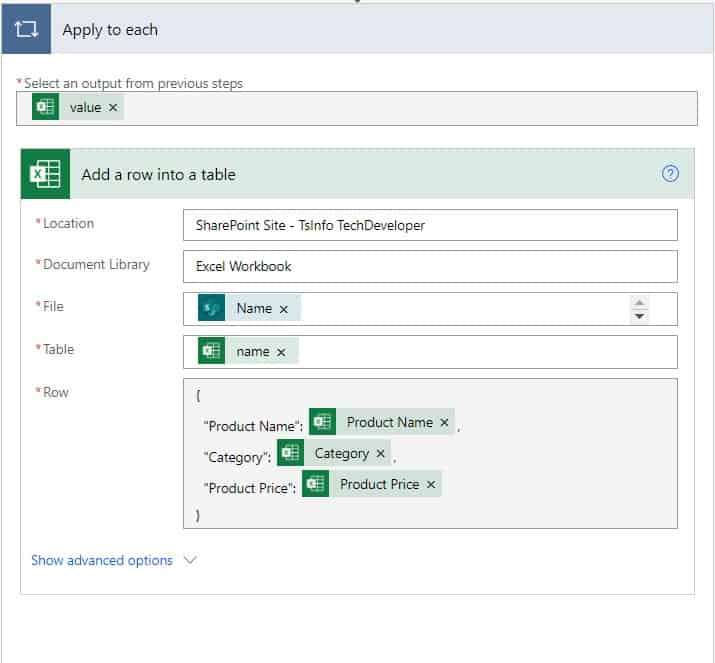Click Excel icon of Product Price token
This screenshot has height=663, width=715.
point(316,483)
